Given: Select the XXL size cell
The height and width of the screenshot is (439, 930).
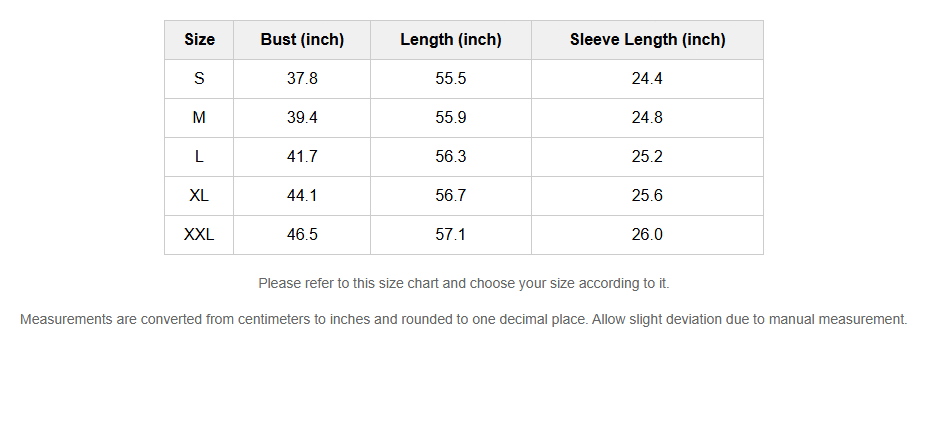Looking at the screenshot, I should pos(199,235).
